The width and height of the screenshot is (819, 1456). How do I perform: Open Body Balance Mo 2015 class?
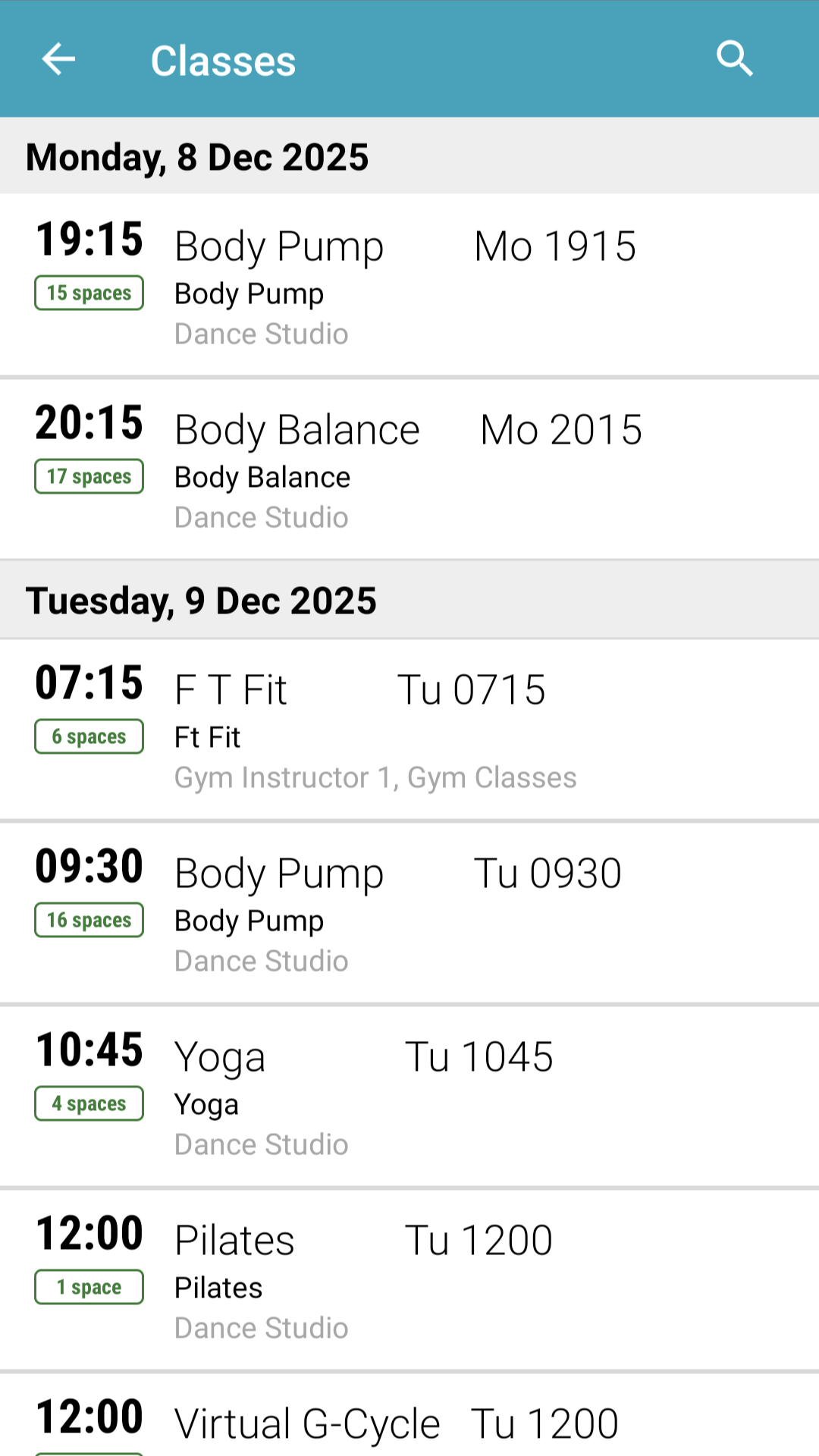point(409,431)
